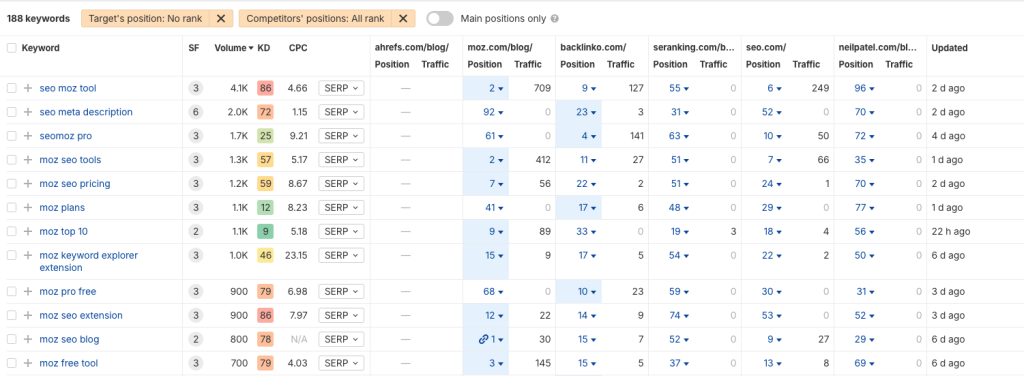Remove Competitors' positions All rank filter

tap(403, 18)
